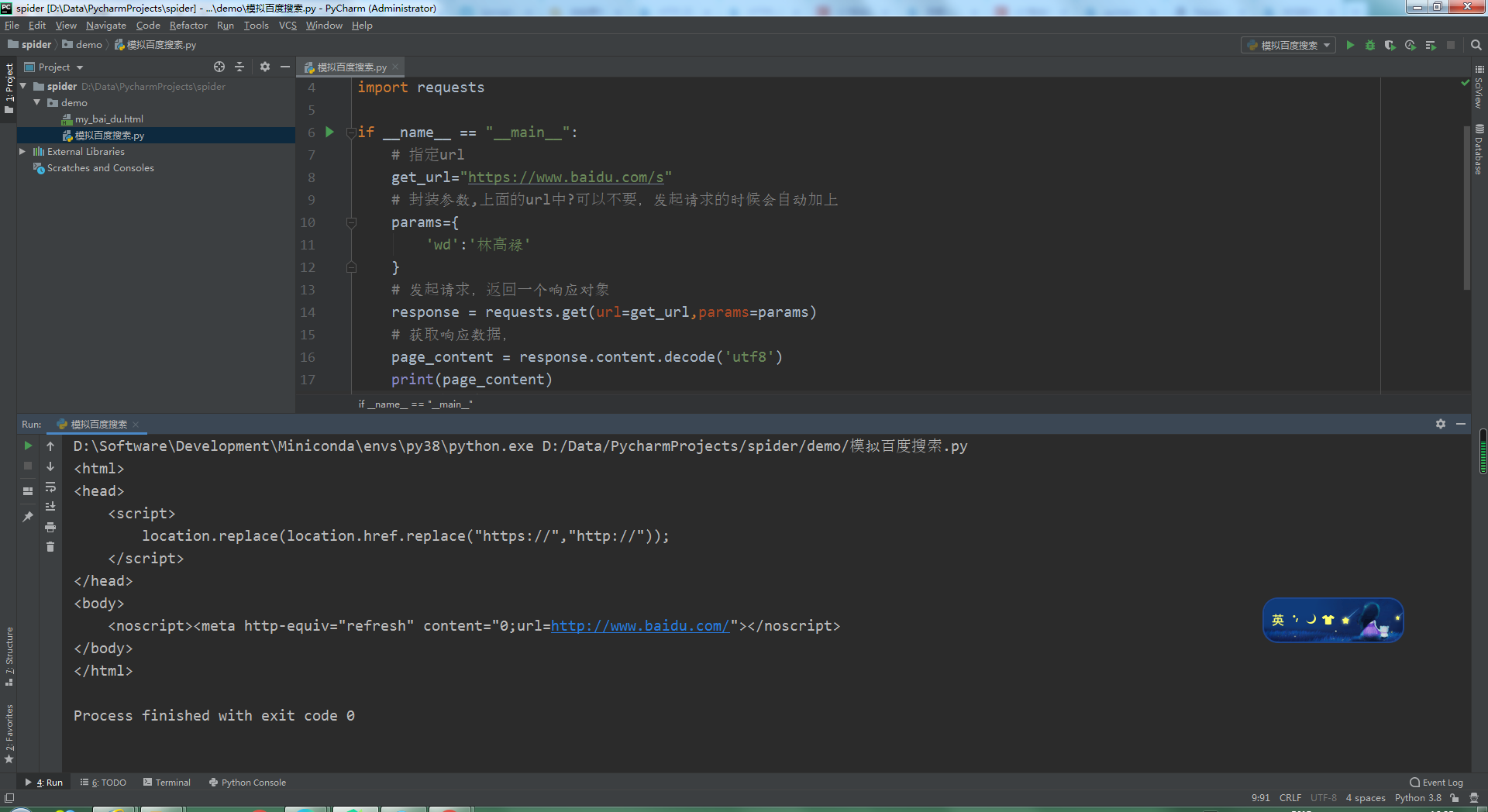This screenshot has width=1488, height=812.
Task: Collapse the demo folder in the project tree
Action: click(x=36, y=102)
